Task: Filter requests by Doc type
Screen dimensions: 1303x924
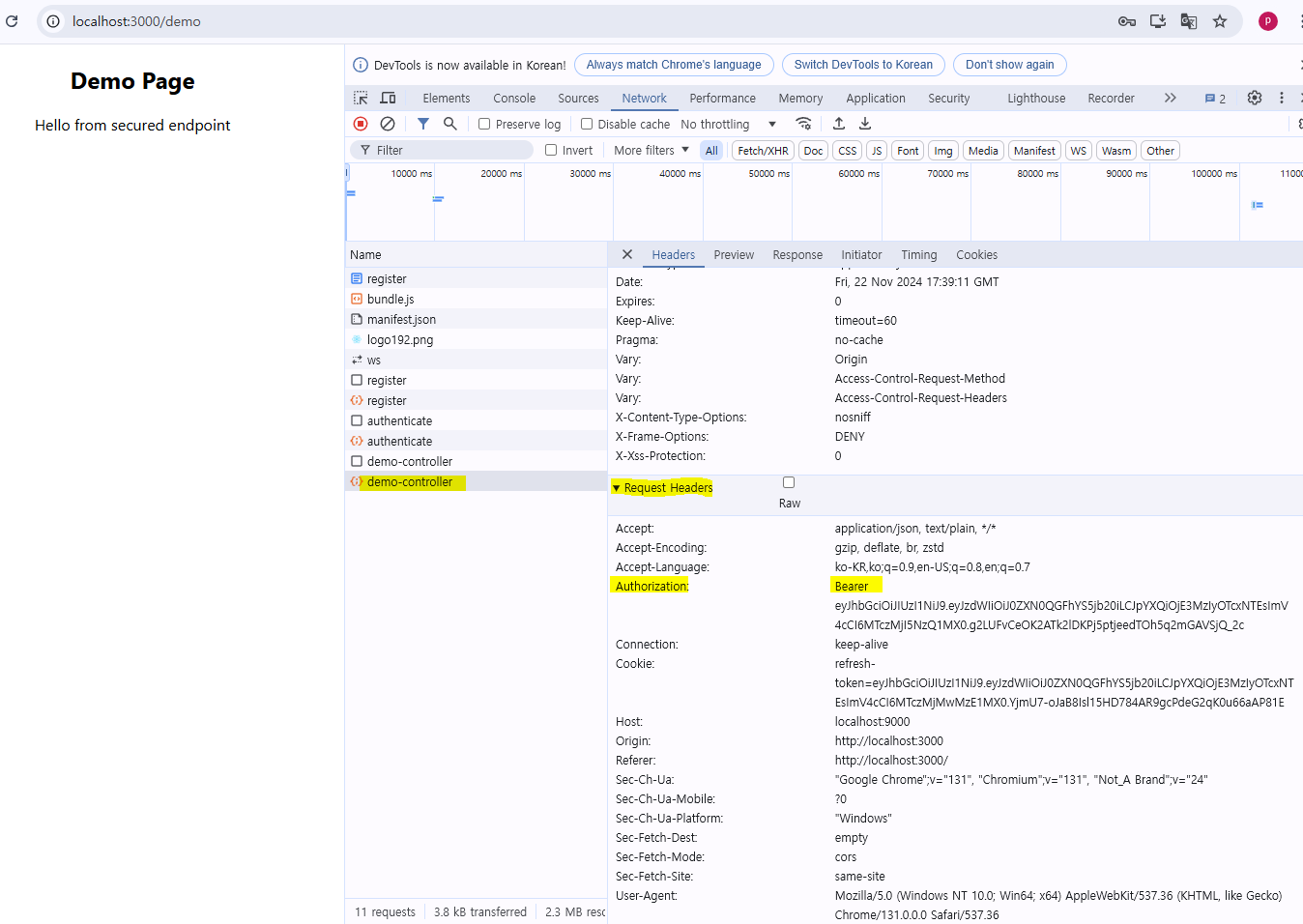Action: pyautogui.click(x=814, y=151)
